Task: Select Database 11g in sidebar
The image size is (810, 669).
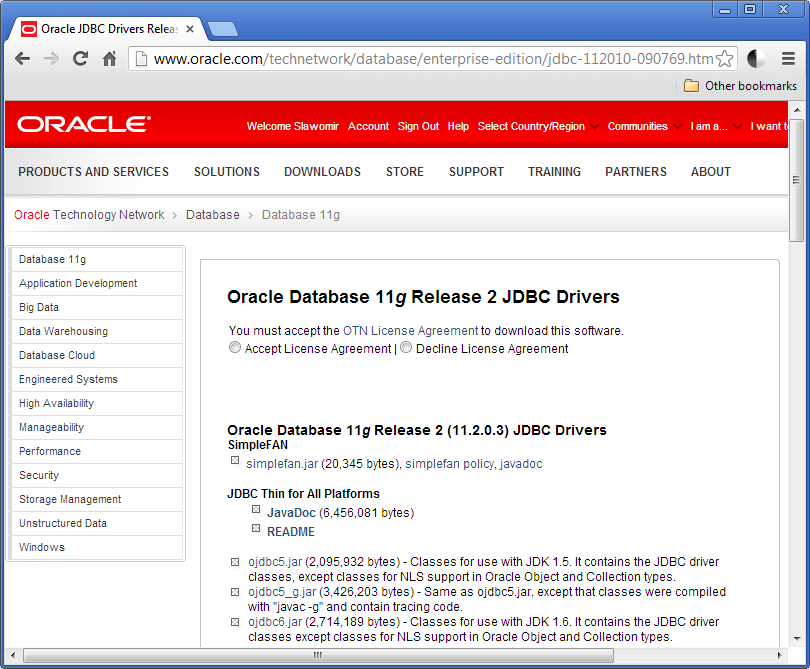Action: (x=97, y=259)
